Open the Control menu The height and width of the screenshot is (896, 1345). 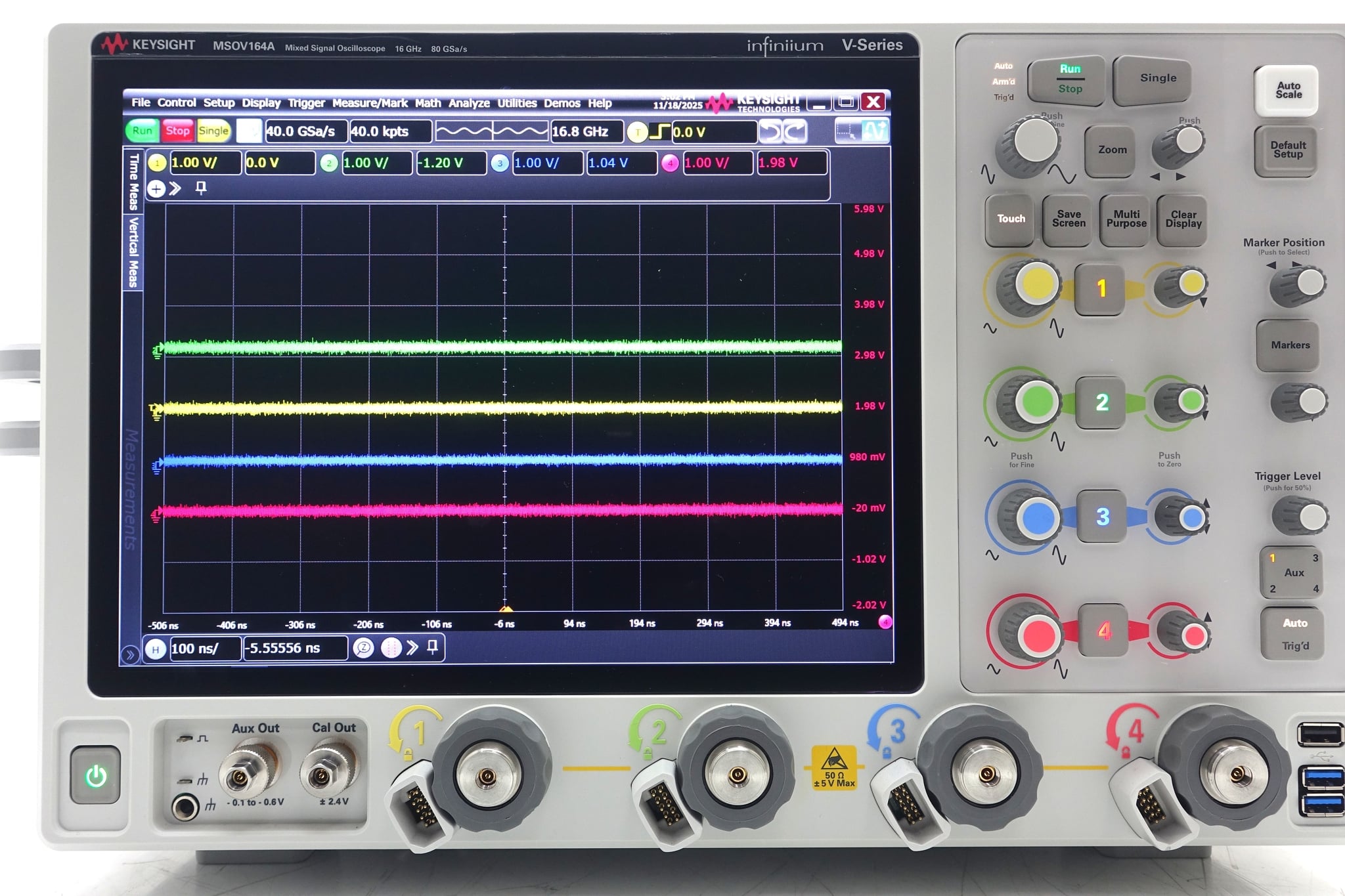177,103
